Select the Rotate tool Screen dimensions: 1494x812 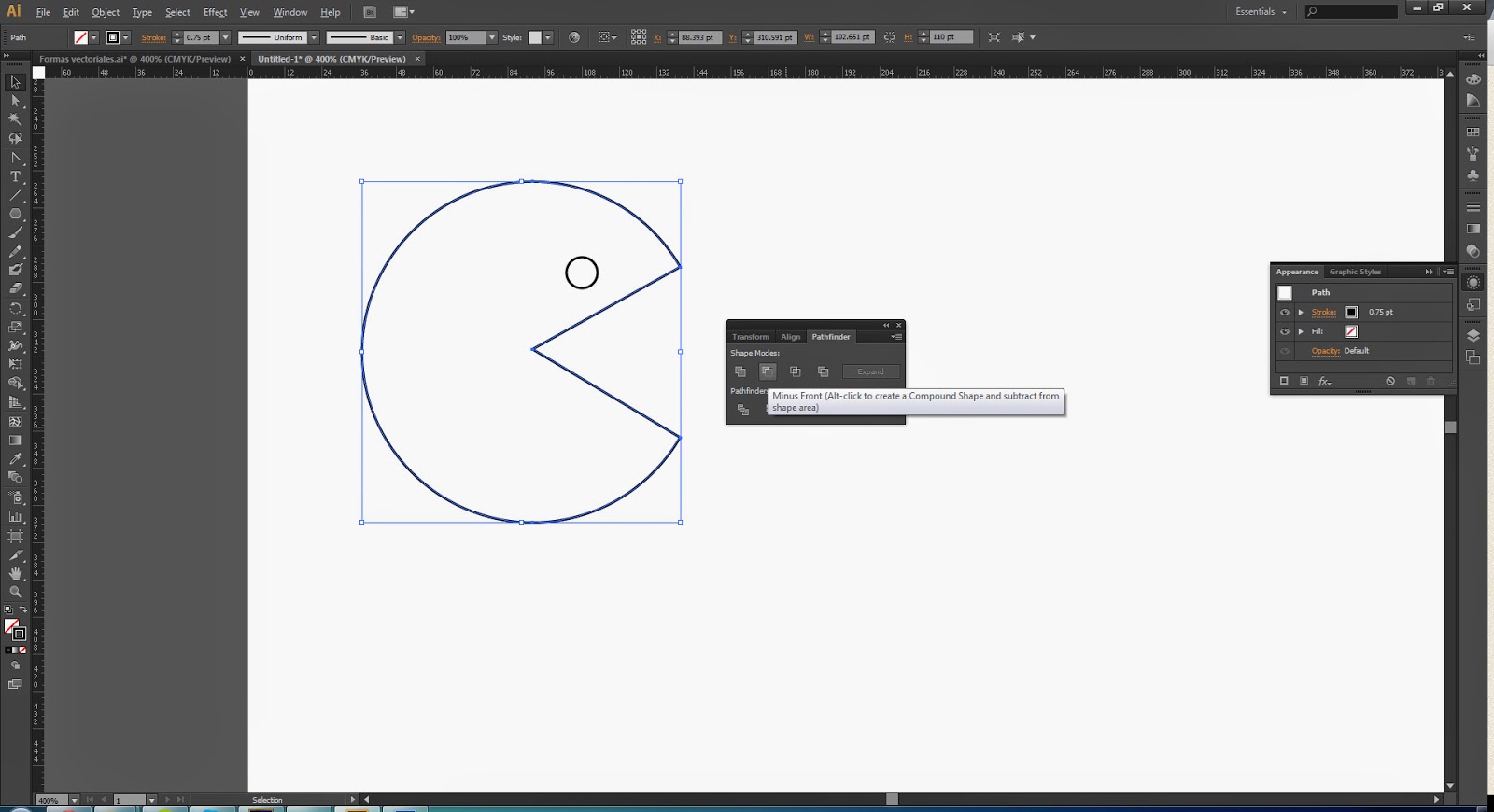[x=15, y=308]
